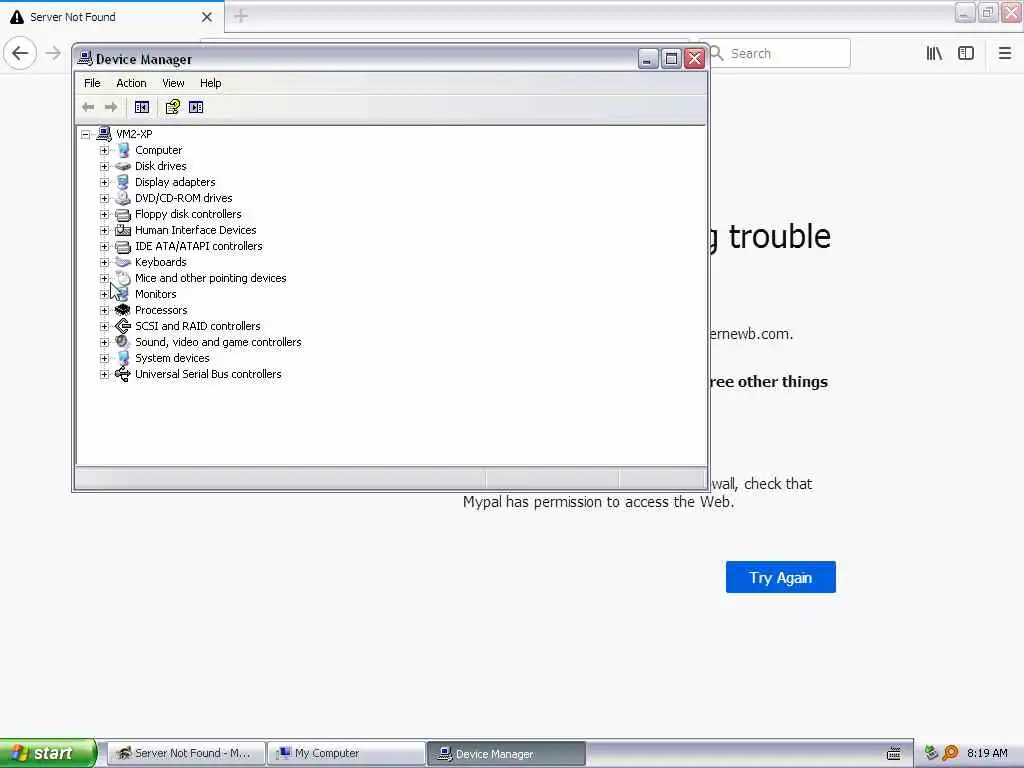Select the Floppy disk controllers icon
The height and width of the screenshot is (768, 1024).
123,214
